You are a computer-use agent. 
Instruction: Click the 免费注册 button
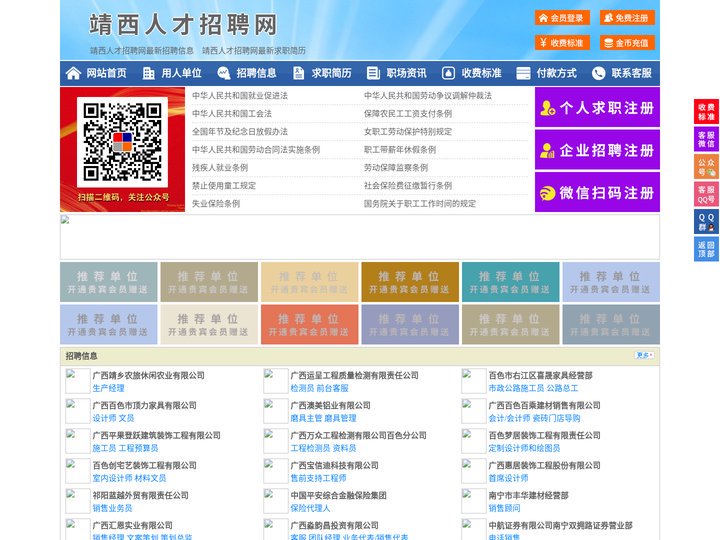(627, 18)
